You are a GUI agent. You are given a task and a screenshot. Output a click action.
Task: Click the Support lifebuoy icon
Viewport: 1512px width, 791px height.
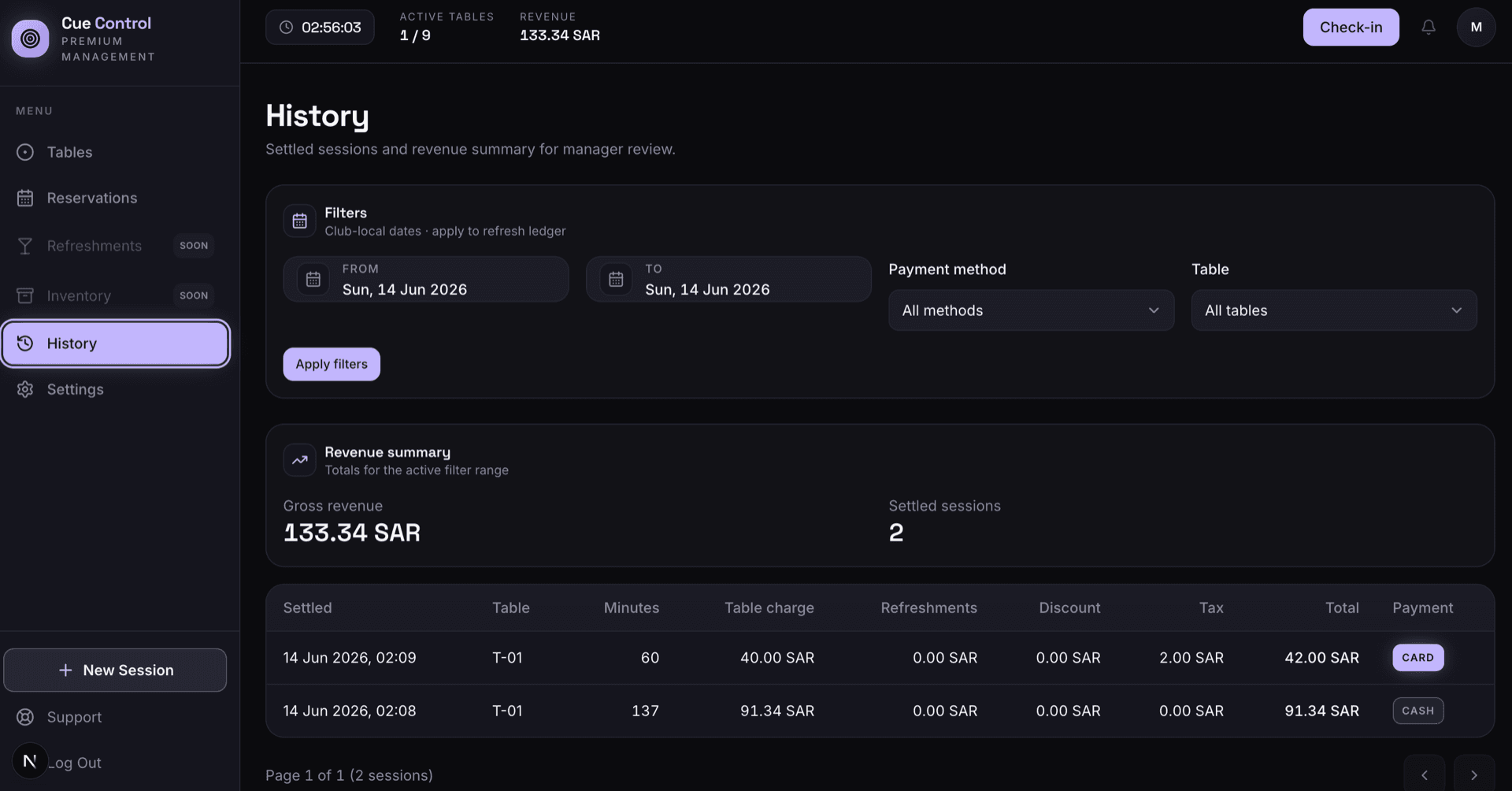click(25, 717)
